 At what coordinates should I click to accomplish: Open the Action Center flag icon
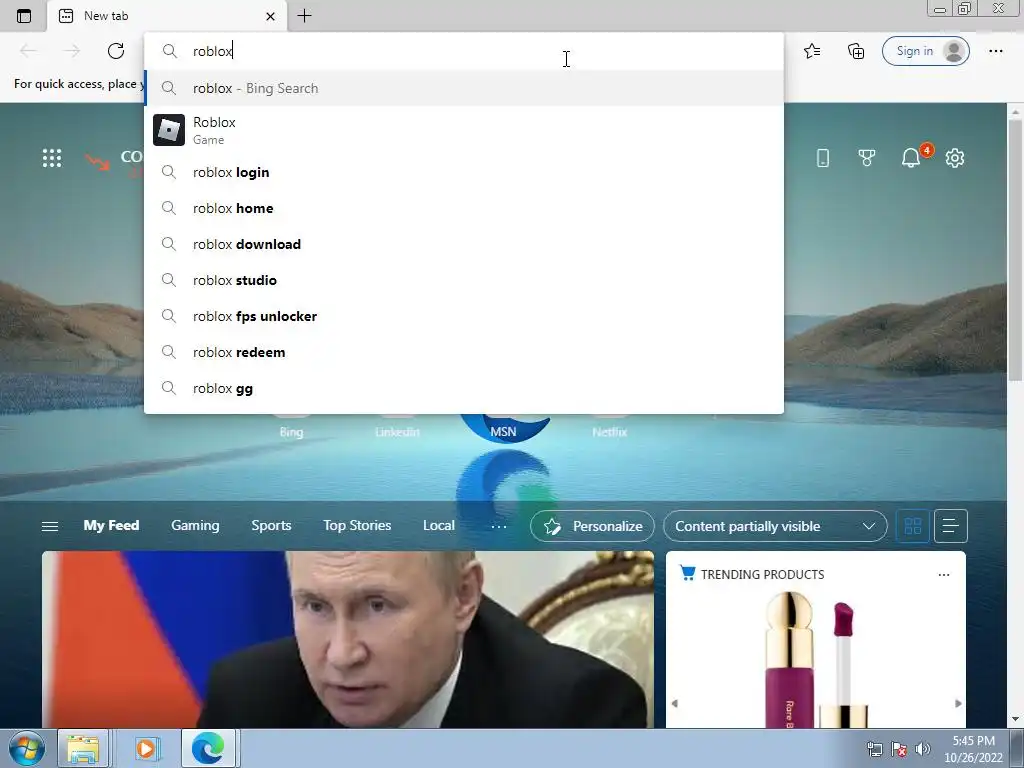[899, 749]
